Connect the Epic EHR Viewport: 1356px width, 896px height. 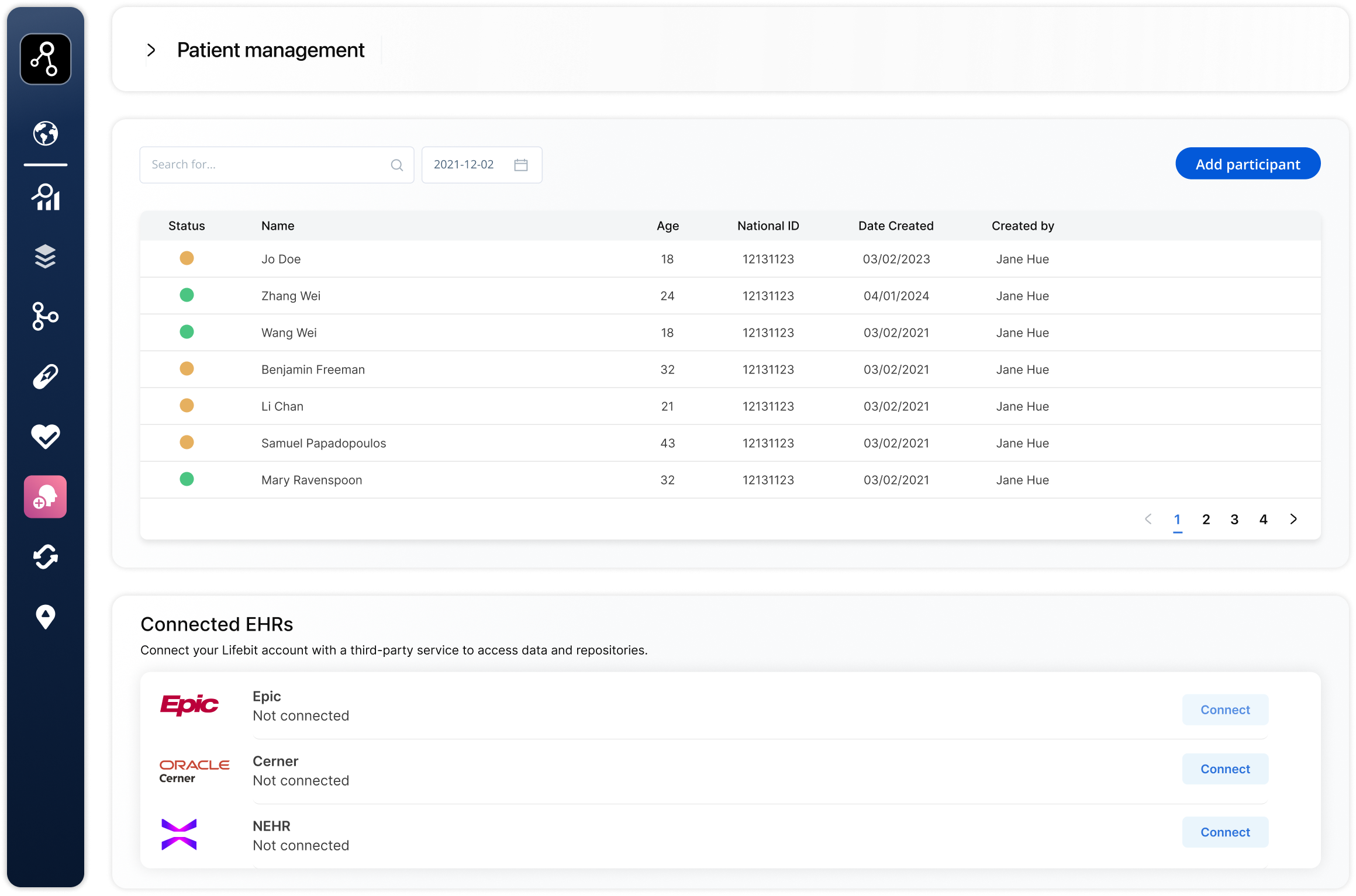pos(1225,710)
